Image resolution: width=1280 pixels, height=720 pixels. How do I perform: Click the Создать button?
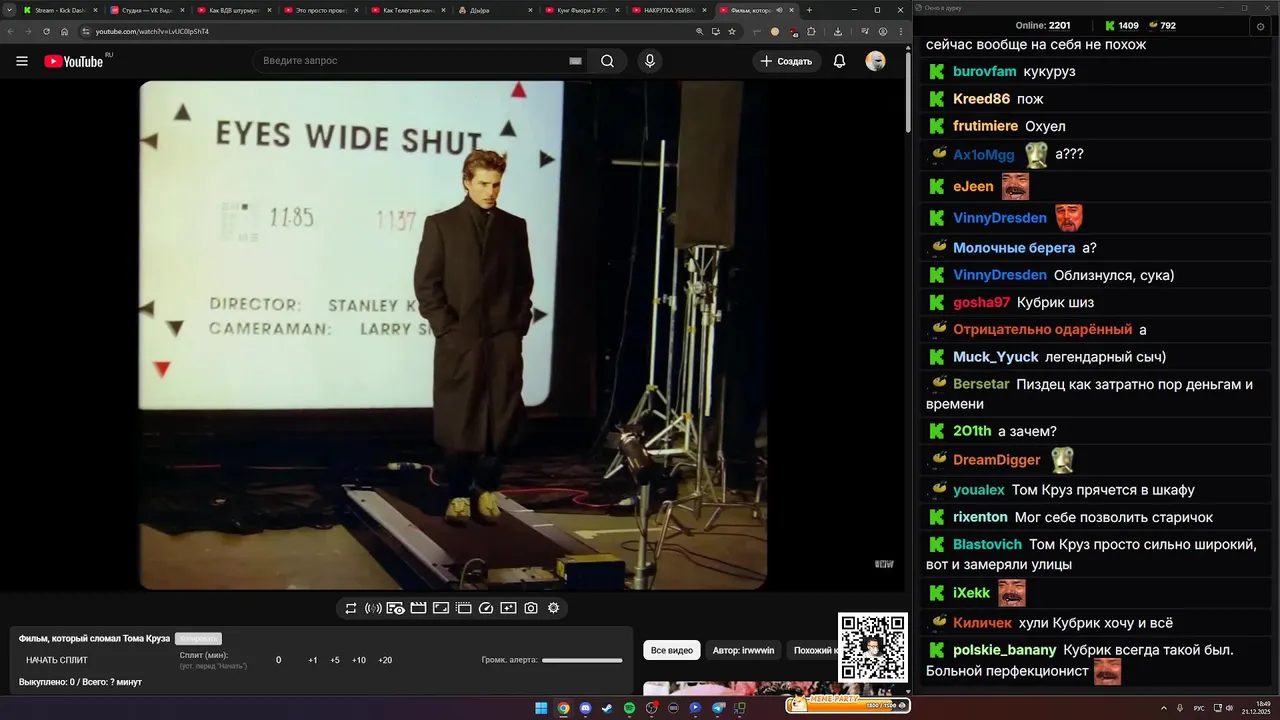[787, 61]
